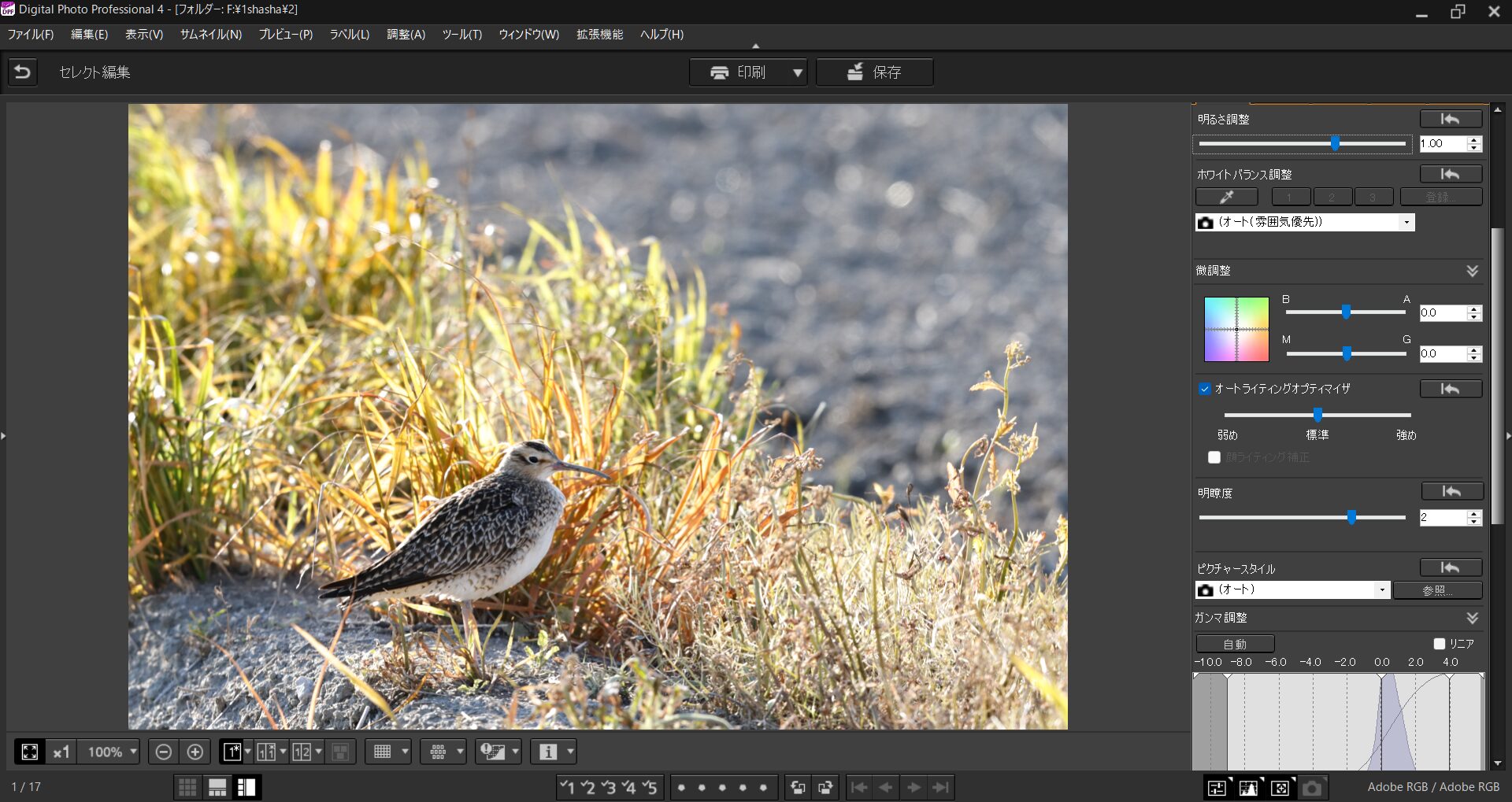The height and width of the screenshot is (802, 1512).
Task: Click the back arrow to exit edit mode
Action: [x=23, y=72]
